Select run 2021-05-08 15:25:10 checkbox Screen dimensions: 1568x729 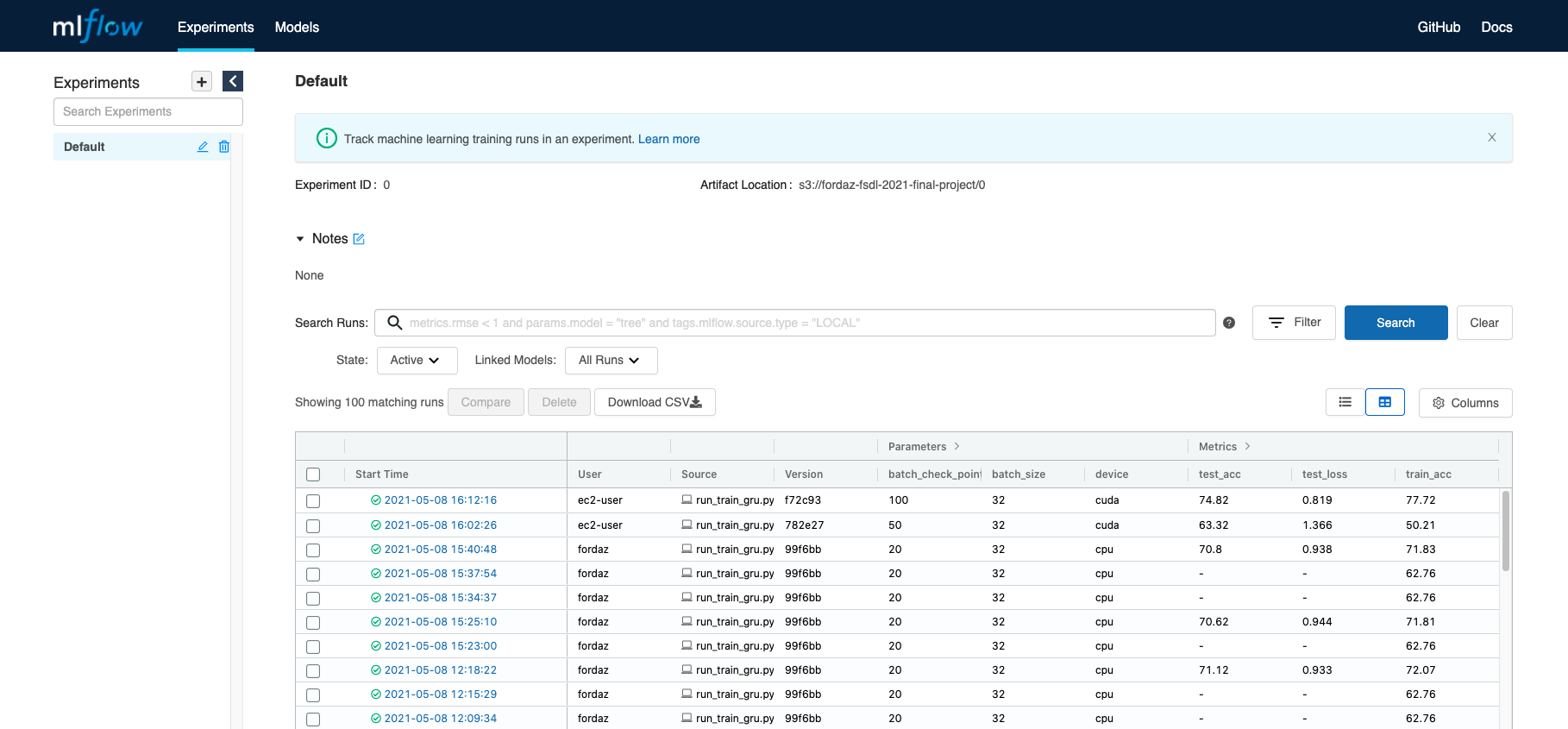[x=313, y=623]
